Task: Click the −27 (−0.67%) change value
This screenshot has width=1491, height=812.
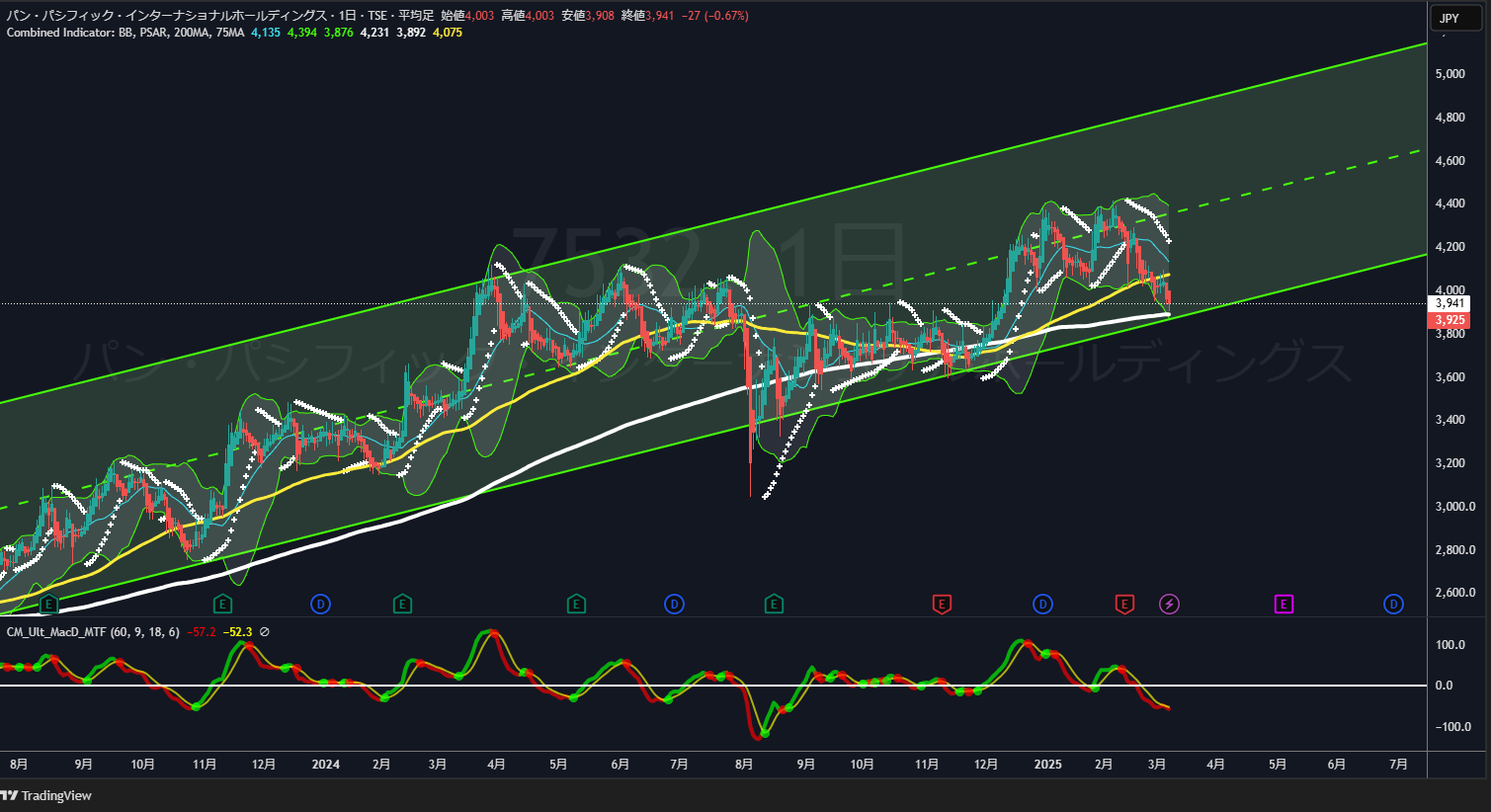Action: pyautogui.click(x=714, y=16)
